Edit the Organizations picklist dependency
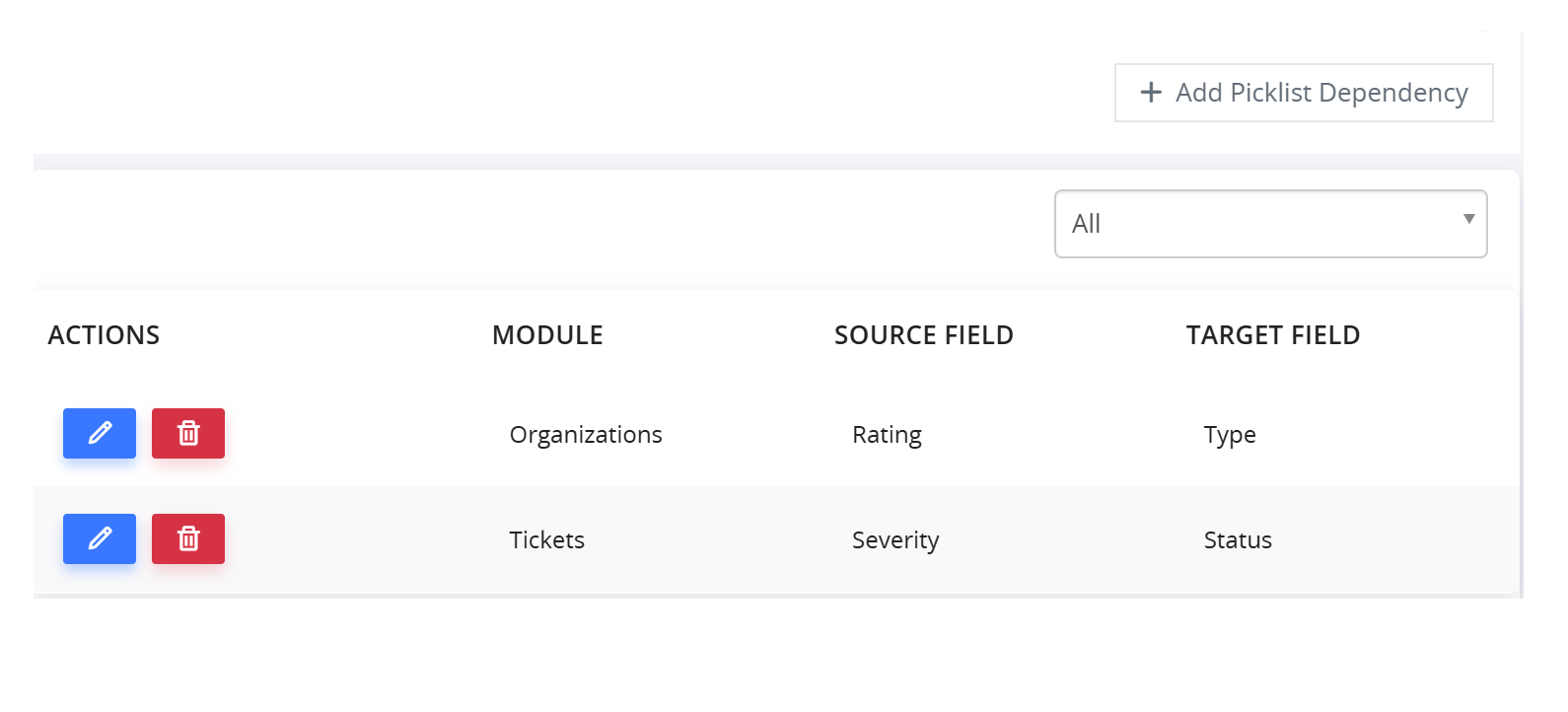 pyautogui.click(x=100, y=433)
